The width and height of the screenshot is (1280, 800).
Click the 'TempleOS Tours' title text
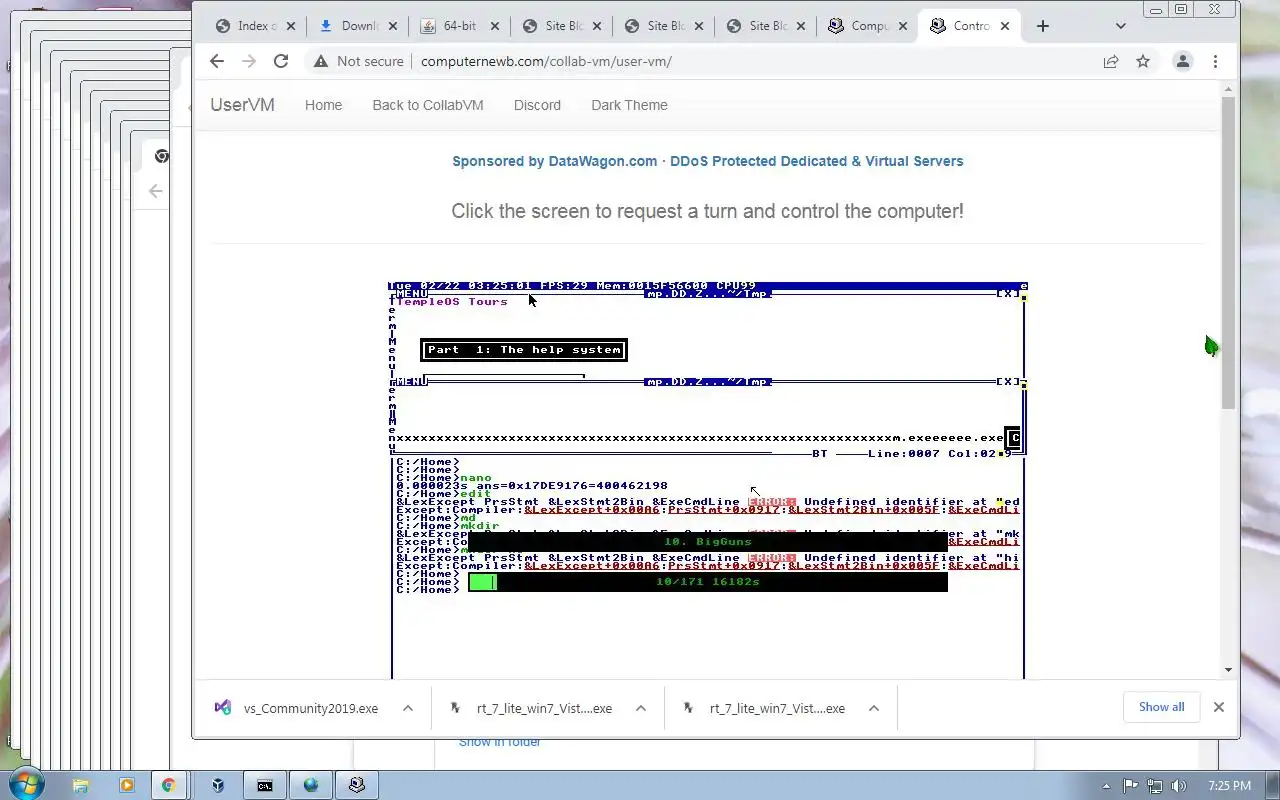coord(453,302)
